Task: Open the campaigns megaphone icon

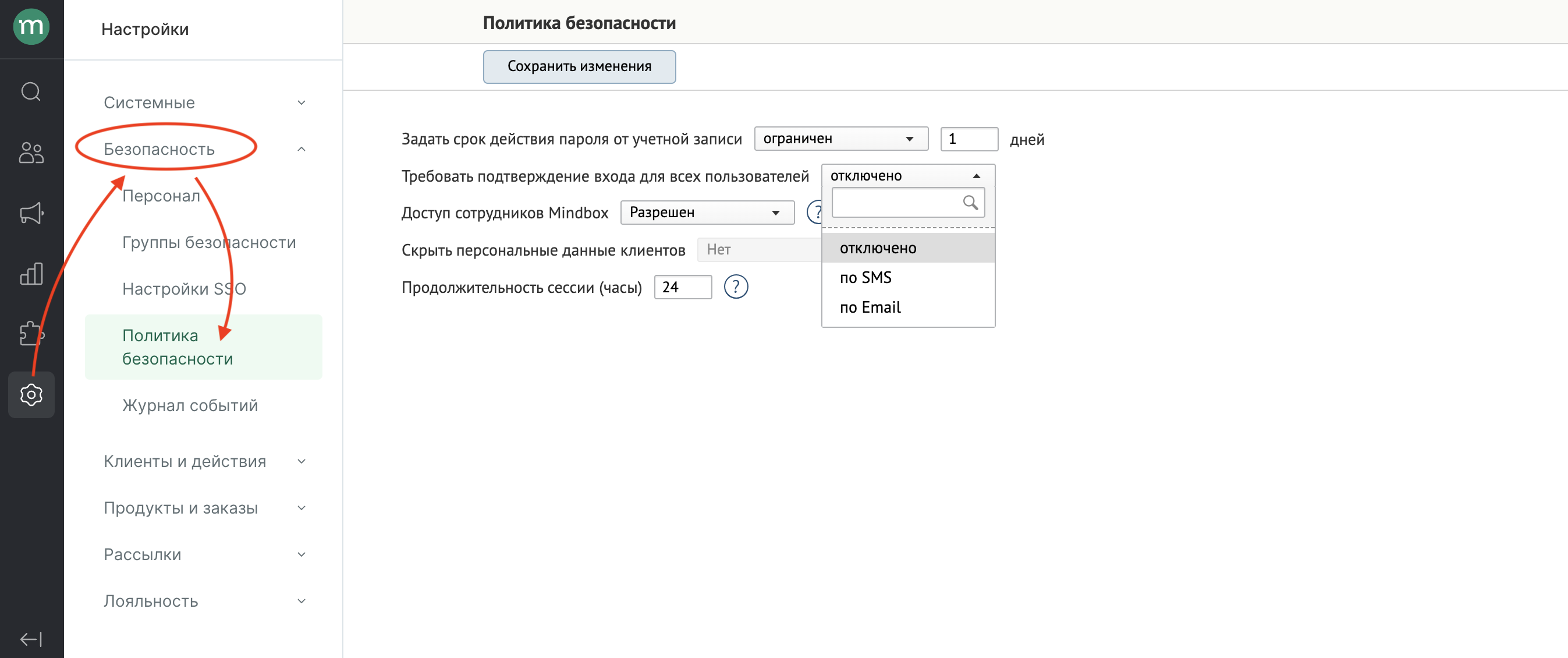Action: click(x=31, y=213)
